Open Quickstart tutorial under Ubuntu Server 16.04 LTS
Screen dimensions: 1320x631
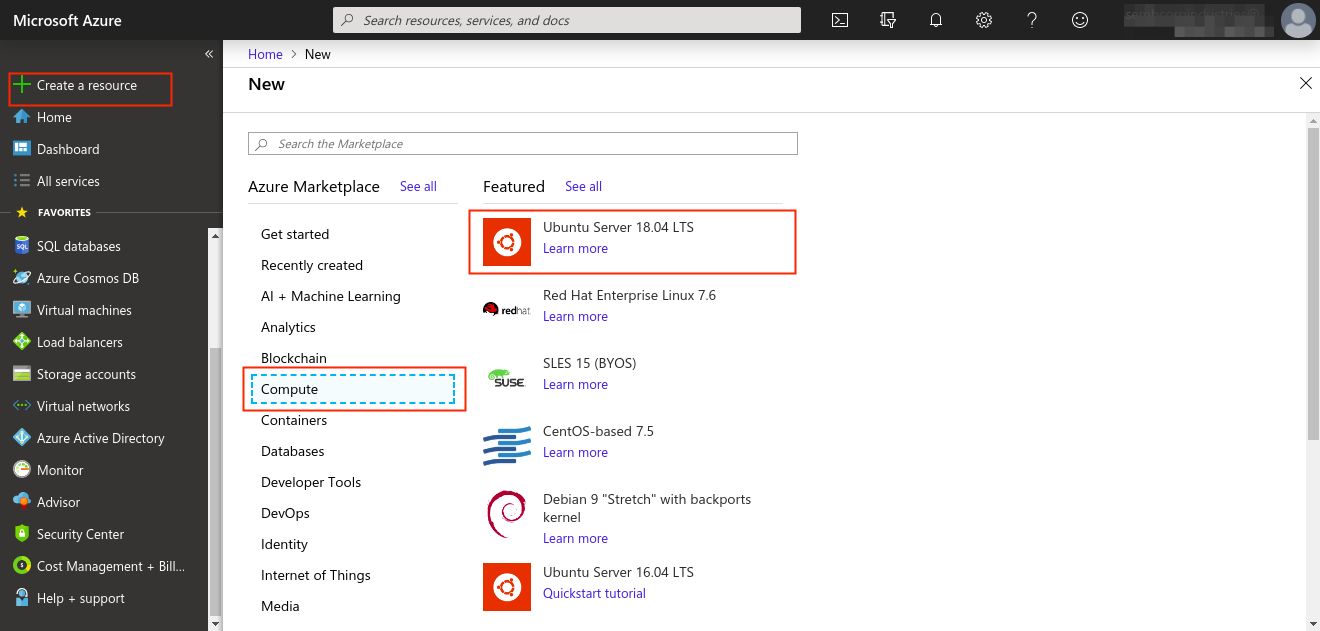[594, 593]
